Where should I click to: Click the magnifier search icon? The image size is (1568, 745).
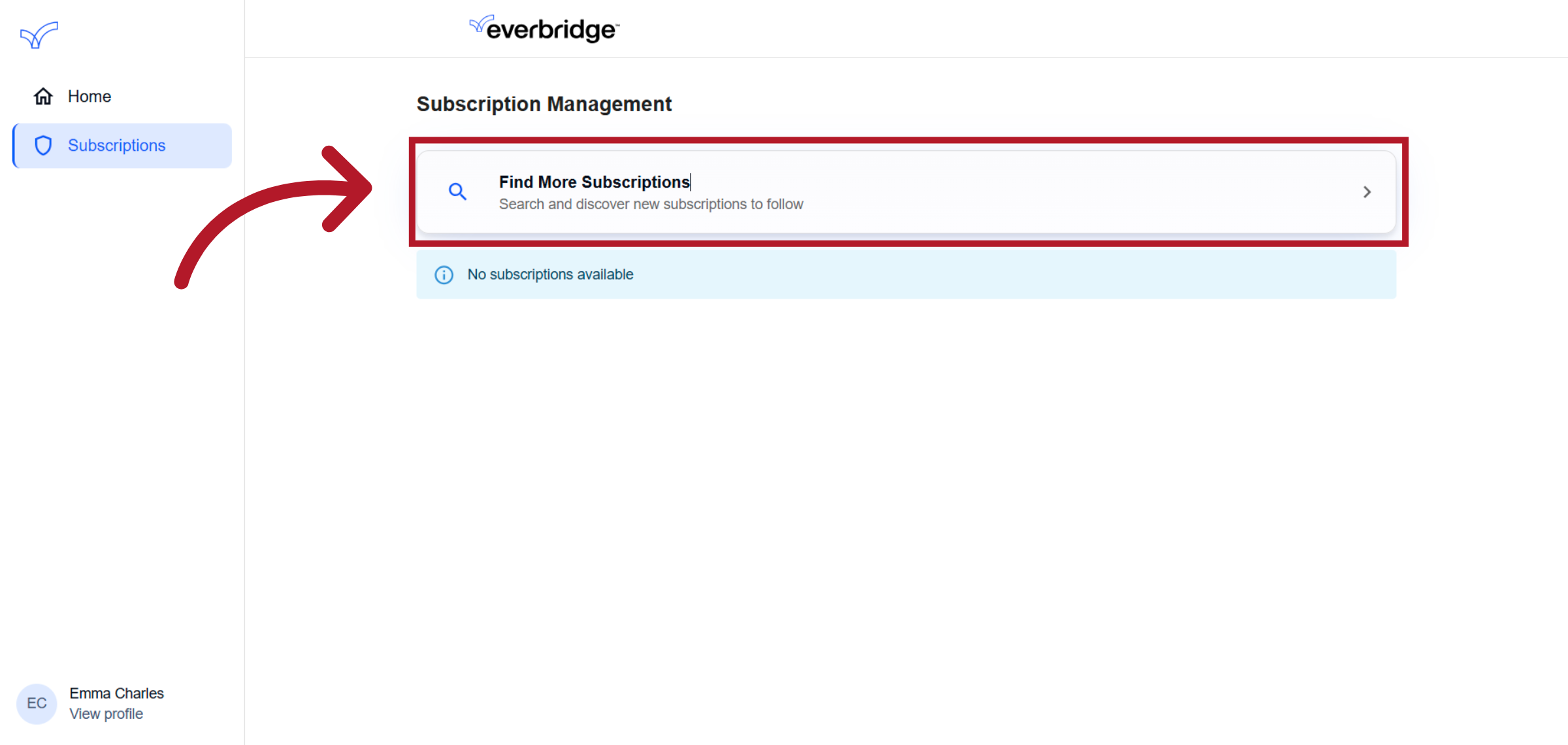(x=457, y=191)
